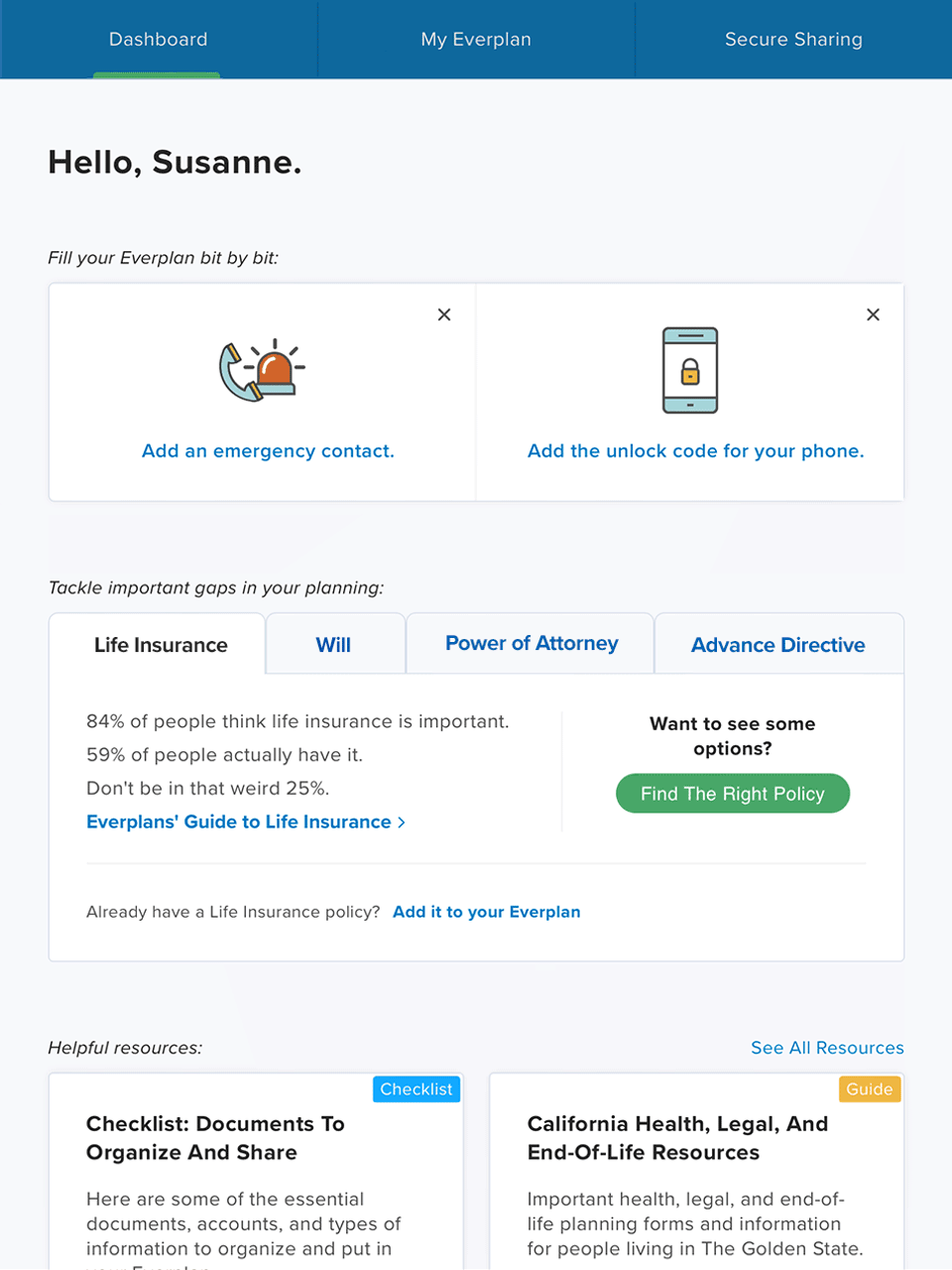Click Find The Right Policy

coord(733,793)
